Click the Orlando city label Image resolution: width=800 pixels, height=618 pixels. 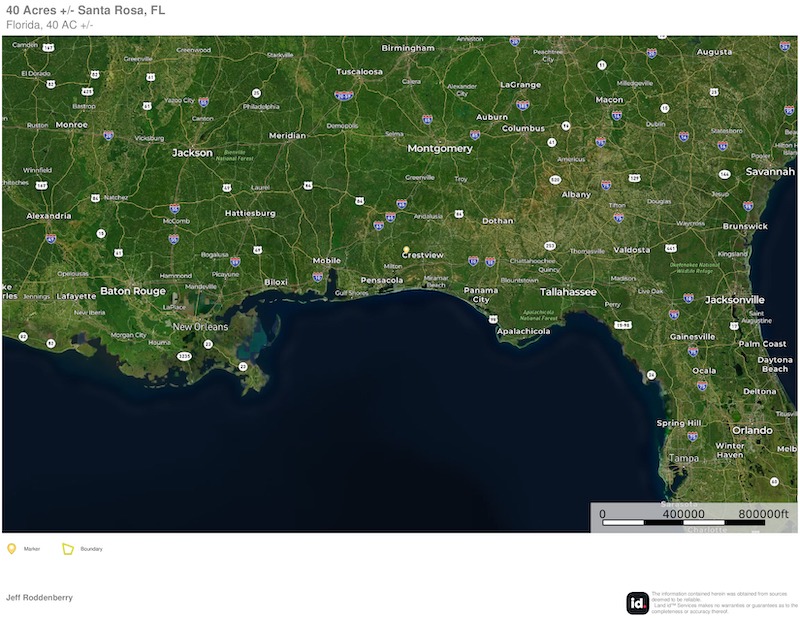pyautogui.click(x=752, y=430)
